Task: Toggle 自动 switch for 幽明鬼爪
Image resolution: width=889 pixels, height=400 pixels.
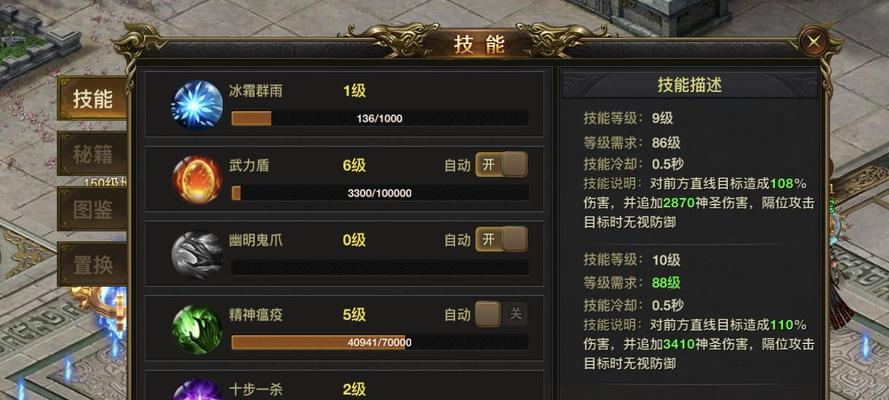Action: click(x=501, y=239)
